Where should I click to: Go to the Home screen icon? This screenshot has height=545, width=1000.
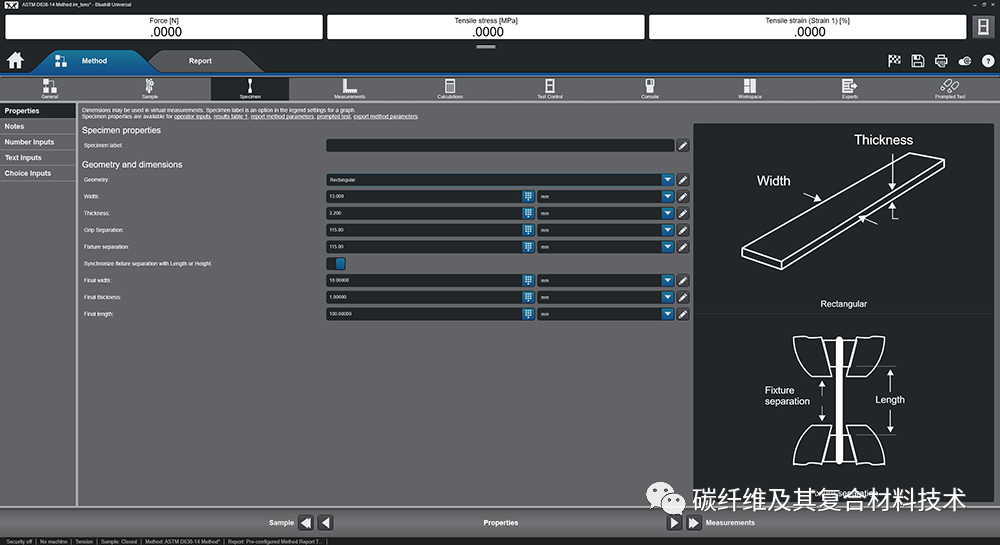(15, 61)
